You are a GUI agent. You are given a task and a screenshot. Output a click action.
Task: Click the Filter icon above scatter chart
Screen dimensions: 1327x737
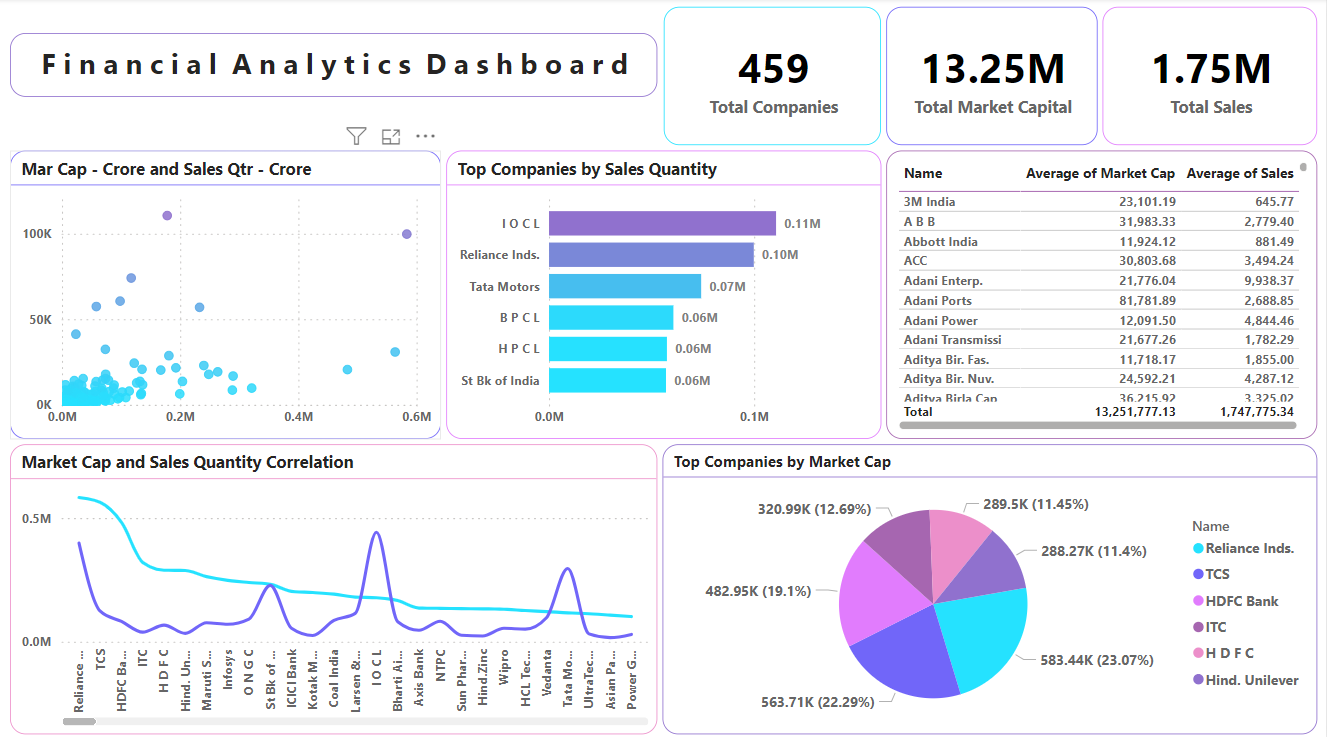[x=356, y=136]
